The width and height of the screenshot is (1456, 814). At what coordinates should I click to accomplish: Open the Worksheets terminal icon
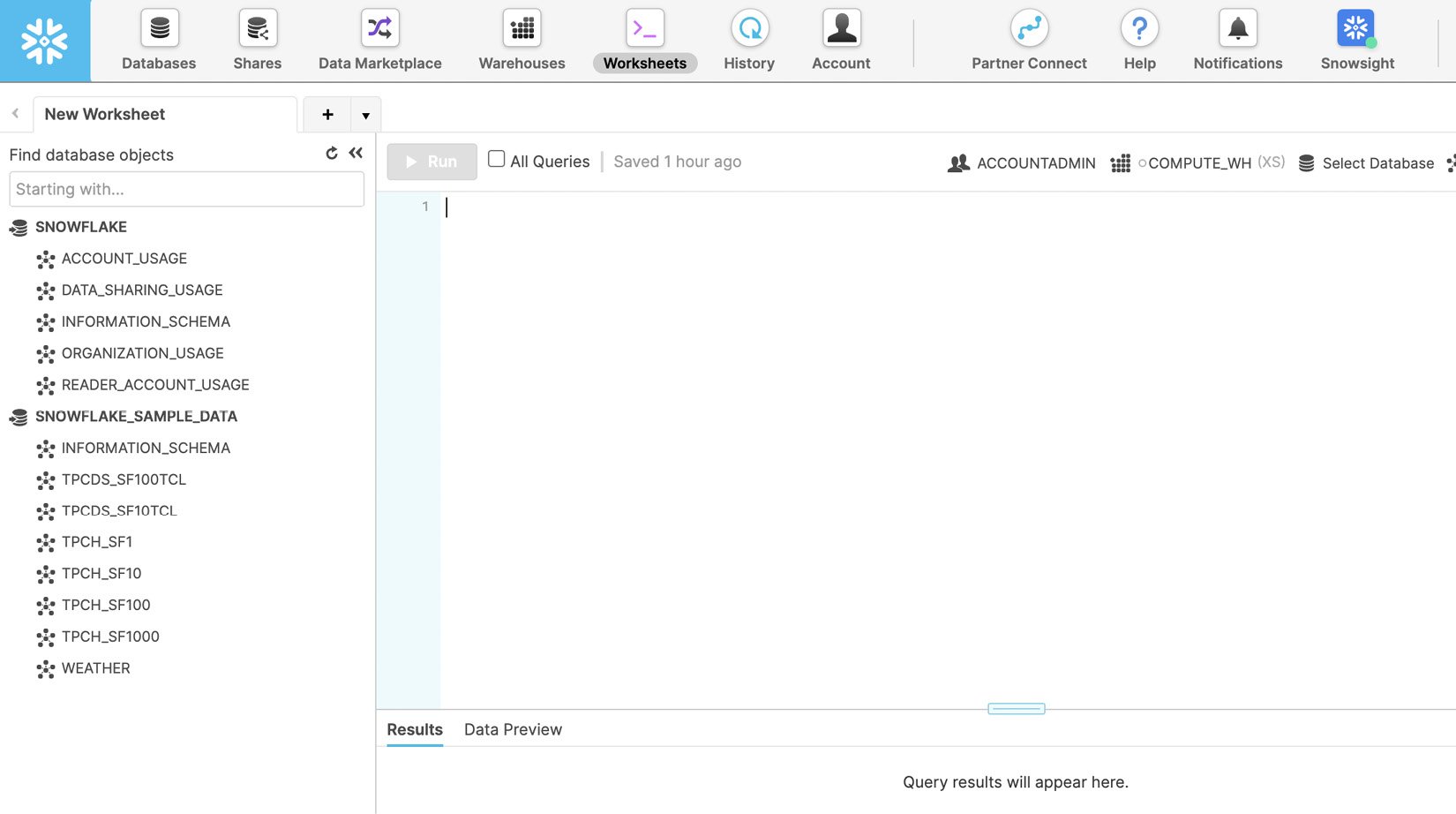[644, 28]
